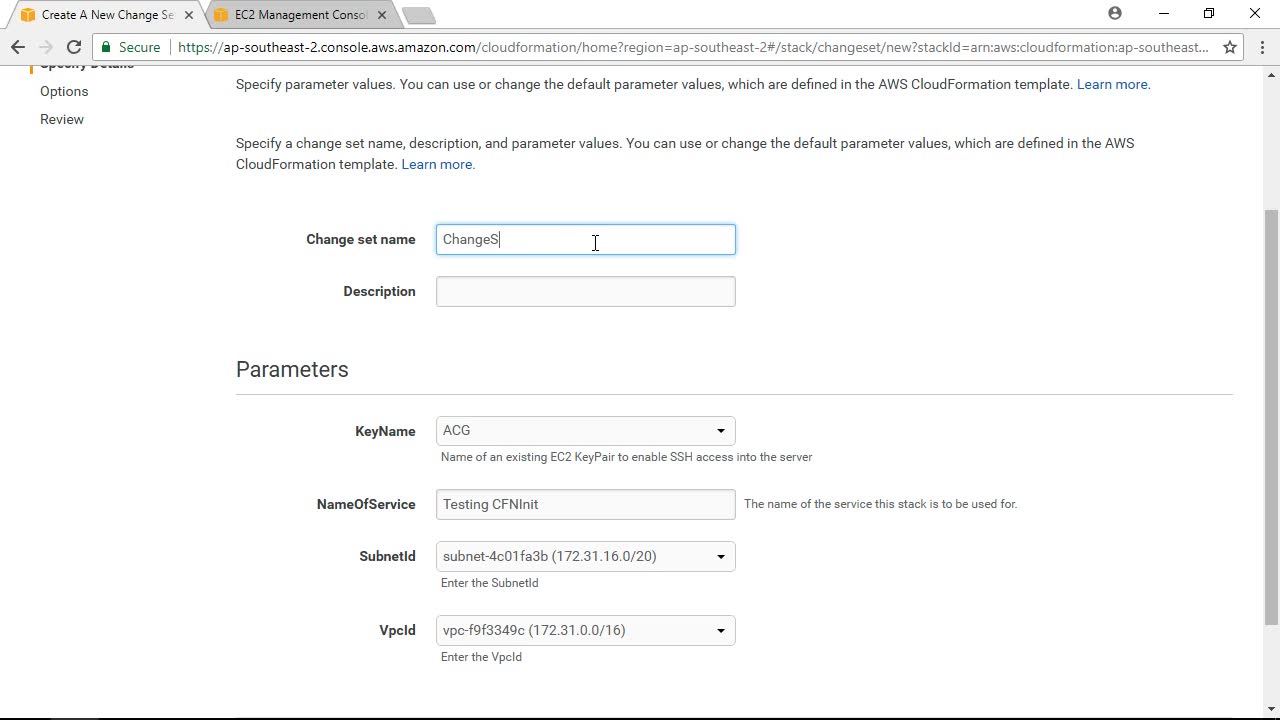The image size is (1280, 720).
Task: Close the Create A New Change Set tab
Action: pyautogui.click(x=189, y=15)
